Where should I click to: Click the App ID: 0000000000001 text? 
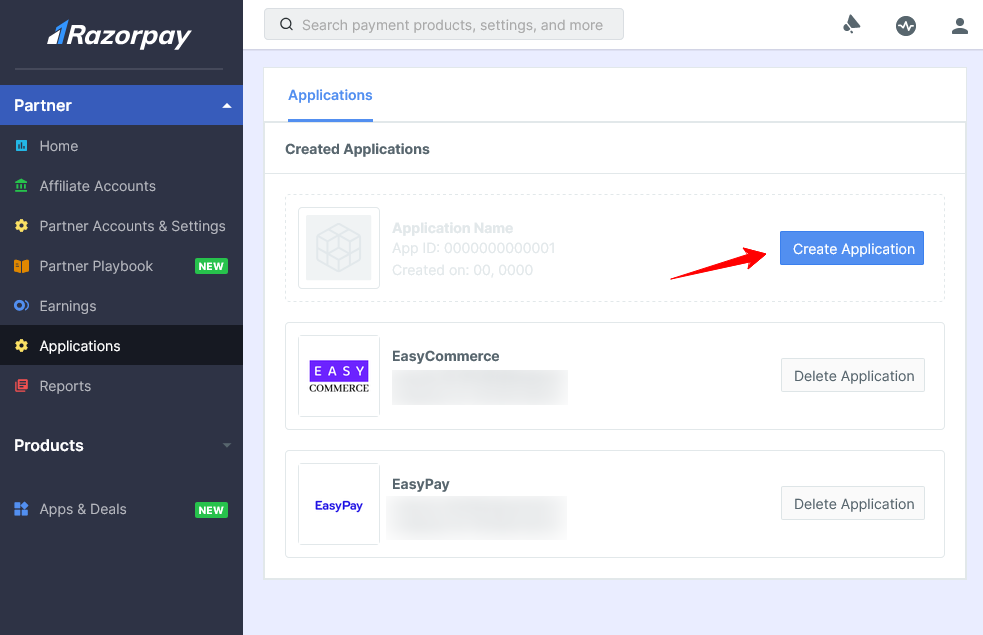473,248
